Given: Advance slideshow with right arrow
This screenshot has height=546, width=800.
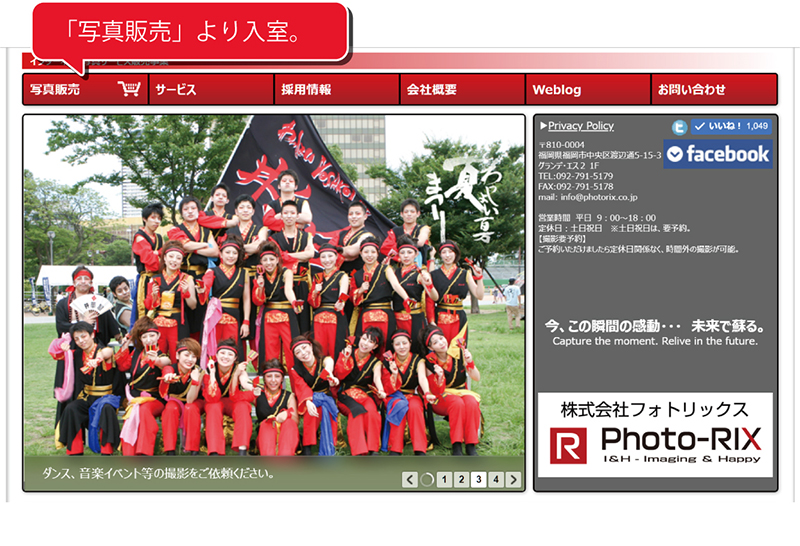Looking at the screenshot, I should 514,480.
